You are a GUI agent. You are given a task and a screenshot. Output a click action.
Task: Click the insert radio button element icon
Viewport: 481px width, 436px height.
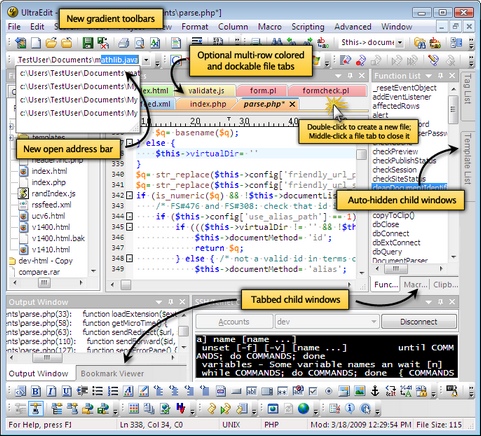coord(329,391)
